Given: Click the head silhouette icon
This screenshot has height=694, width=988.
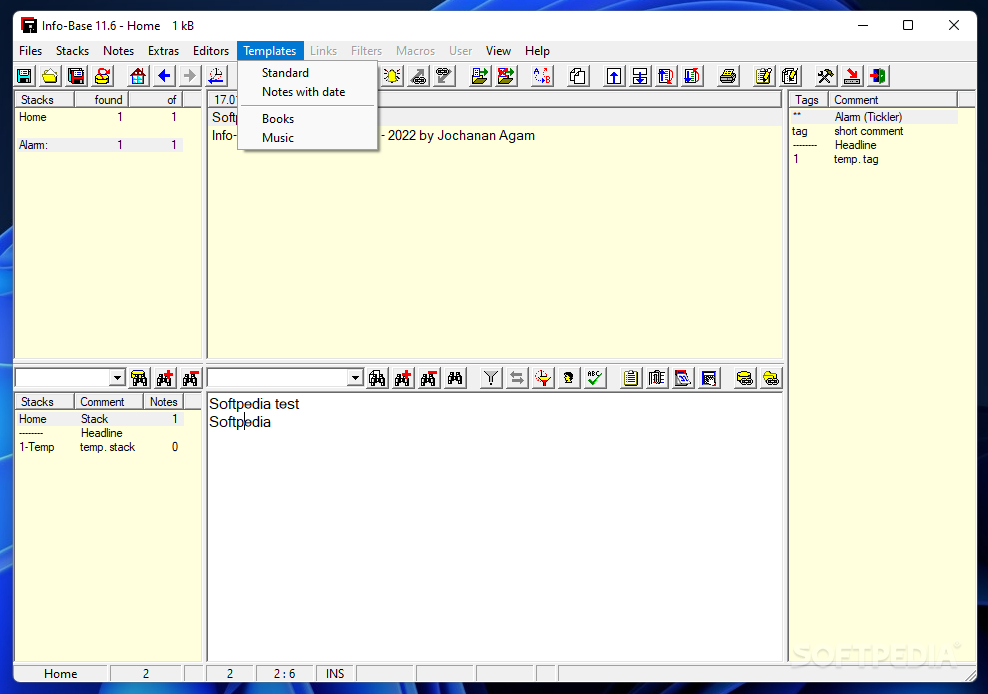Looking at the screenshot, I should pyautogui.click(x=568, y=378).
